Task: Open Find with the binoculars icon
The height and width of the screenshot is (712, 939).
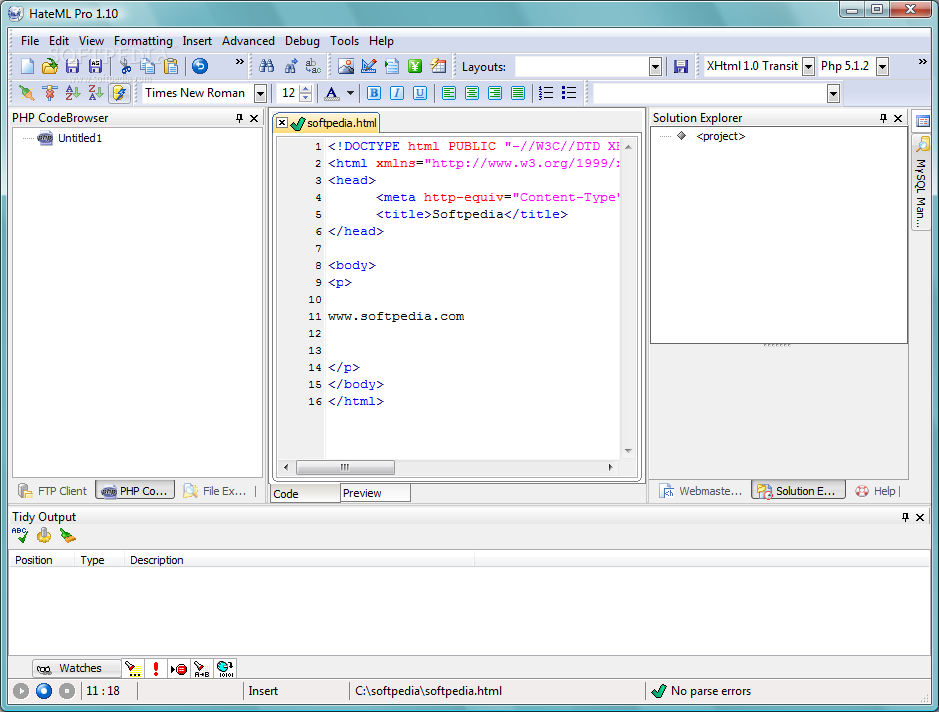Action: click(x=266, y=66)
